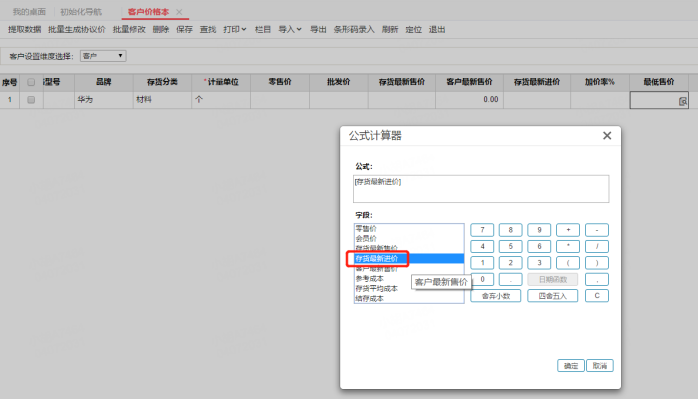Click the plus operator key
The width and height of the screenshot is (698, 400).
[x=568, y=230]
